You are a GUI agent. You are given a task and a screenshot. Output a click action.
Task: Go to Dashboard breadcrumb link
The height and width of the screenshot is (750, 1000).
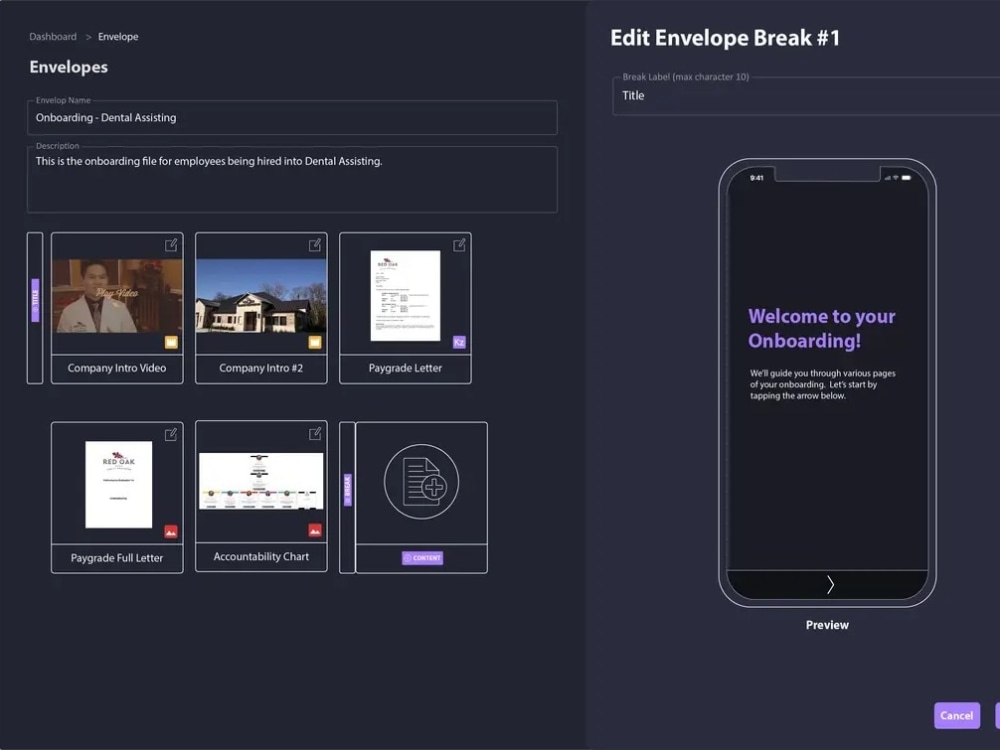pyautogui.click(x=53, y=37)
